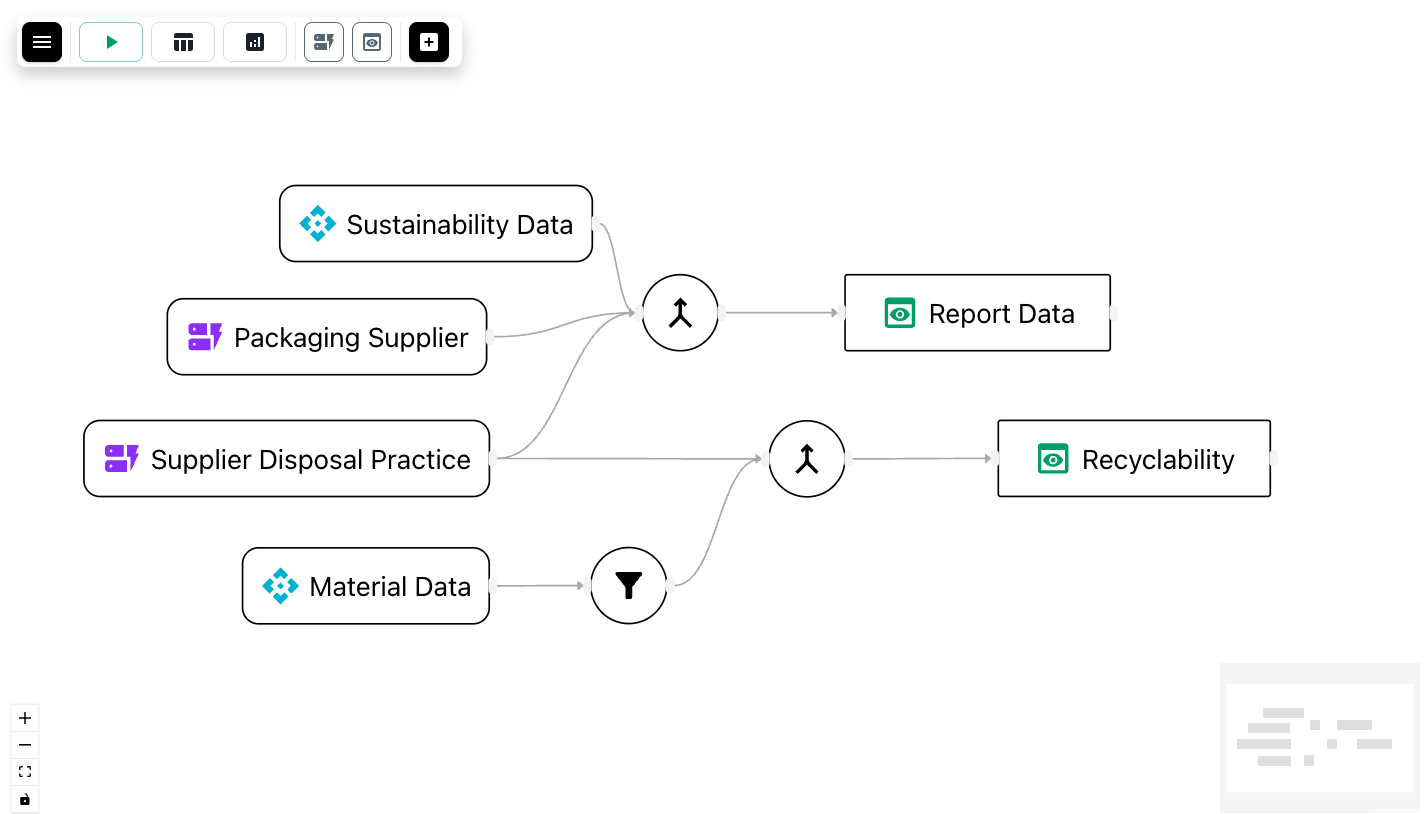Image resolution: width=1427 pixels, height=814 pixels.
Task: Select the edge from Material Data to filter
Action: coord(540,586)
